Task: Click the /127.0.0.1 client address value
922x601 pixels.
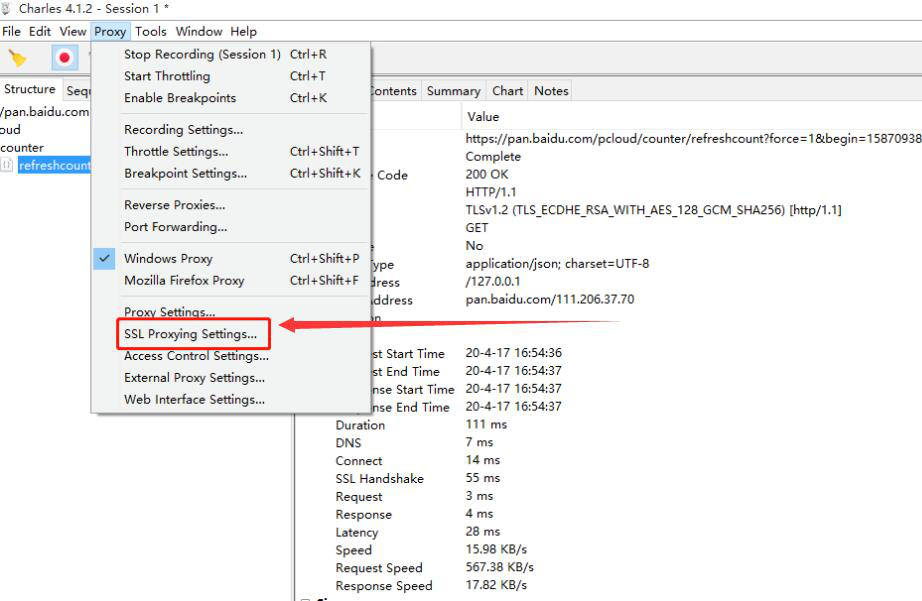Action: (x=493, y=281)
